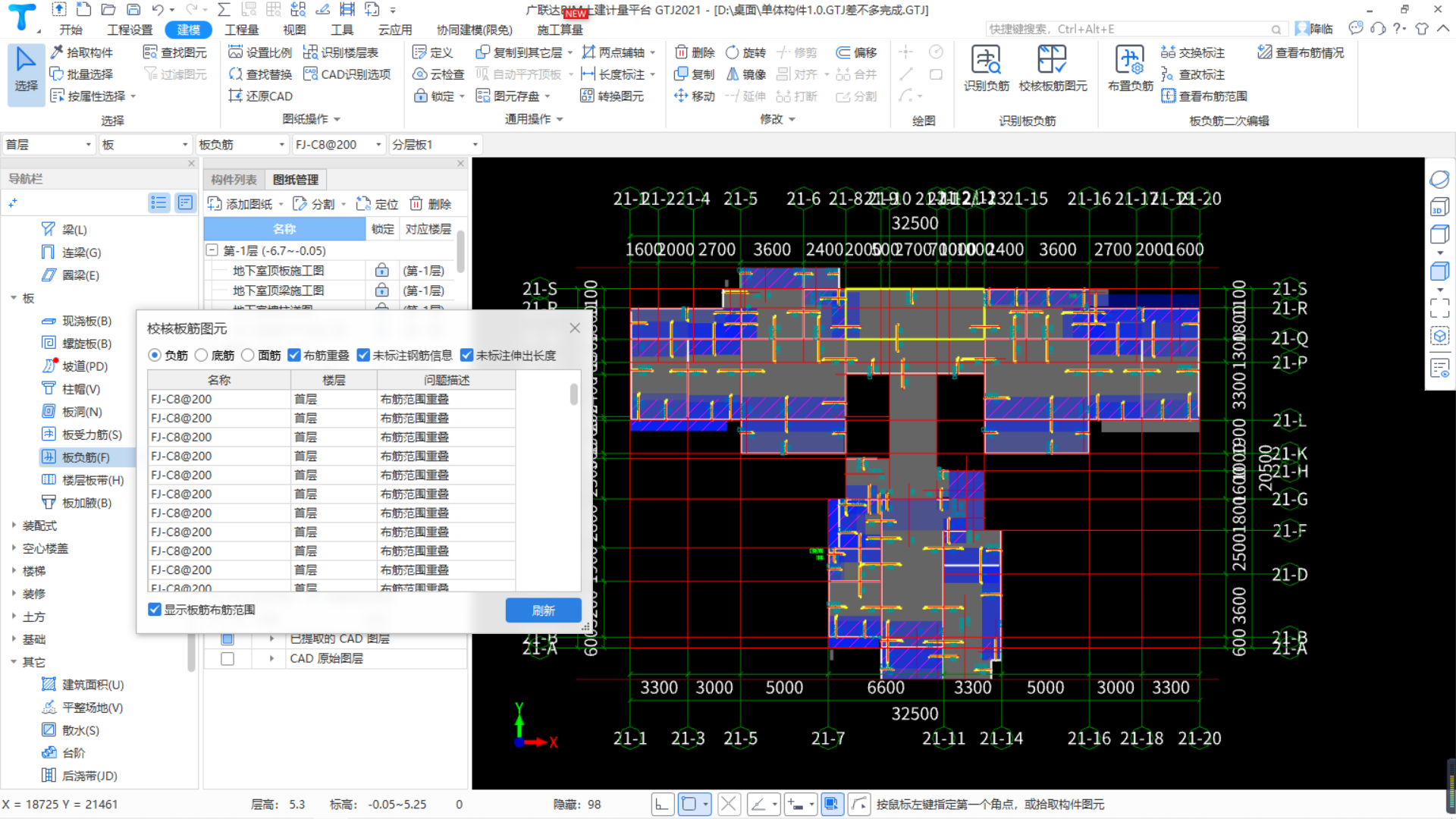The height and width of the screenshot is (819, 1456).
Task: Toggle the 未标注伸出长度 checkbox
Action: coord(467,355)
